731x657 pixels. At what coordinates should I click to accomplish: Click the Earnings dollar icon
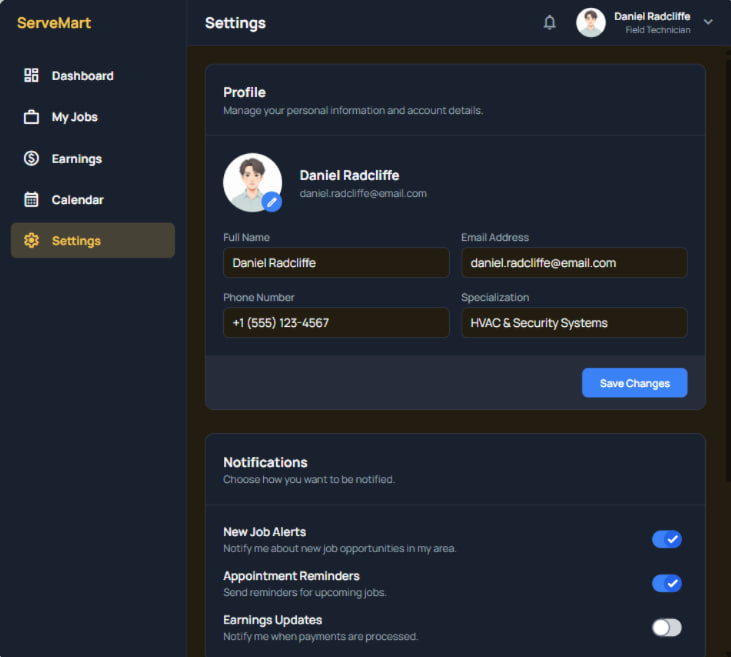point(31,158)
